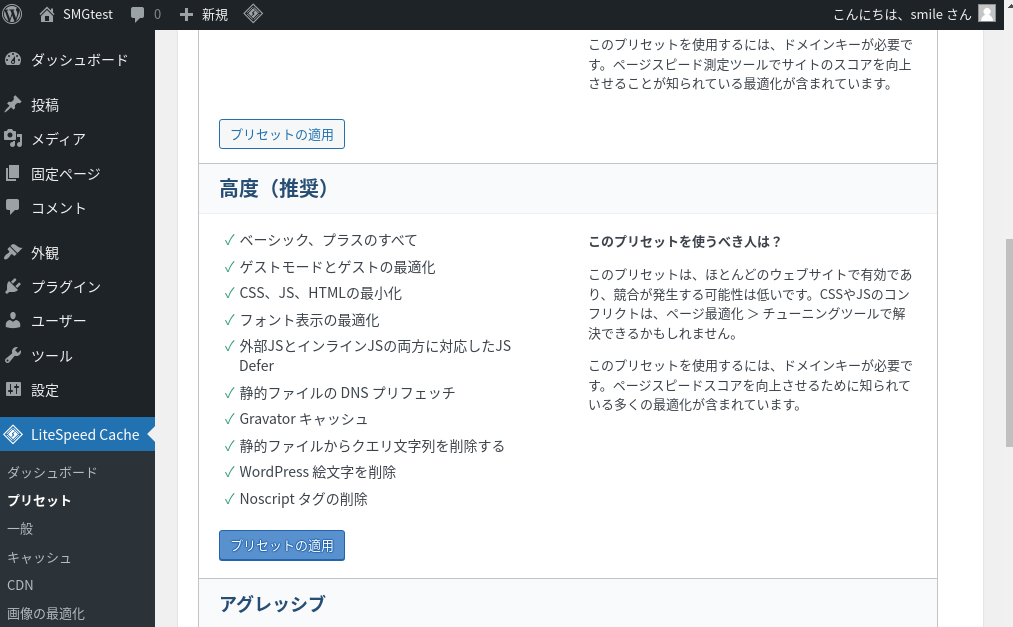
Task: Click フォント表示の最適化 list item
Action: pos(309,320)
